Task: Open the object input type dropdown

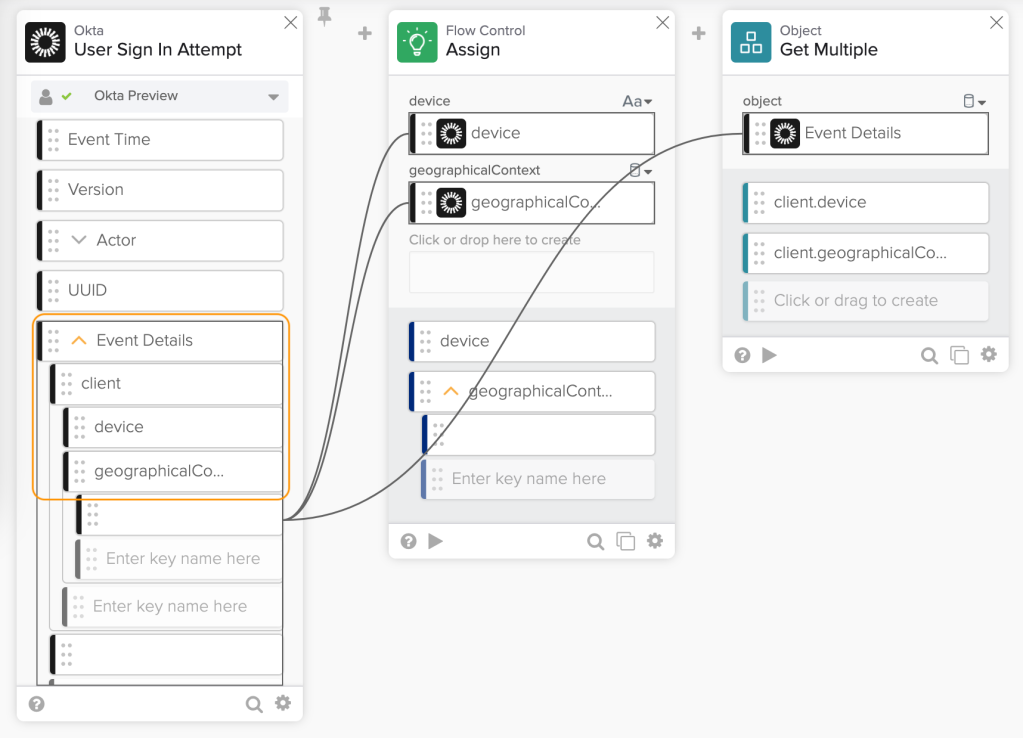Action: tap(973, 101)
